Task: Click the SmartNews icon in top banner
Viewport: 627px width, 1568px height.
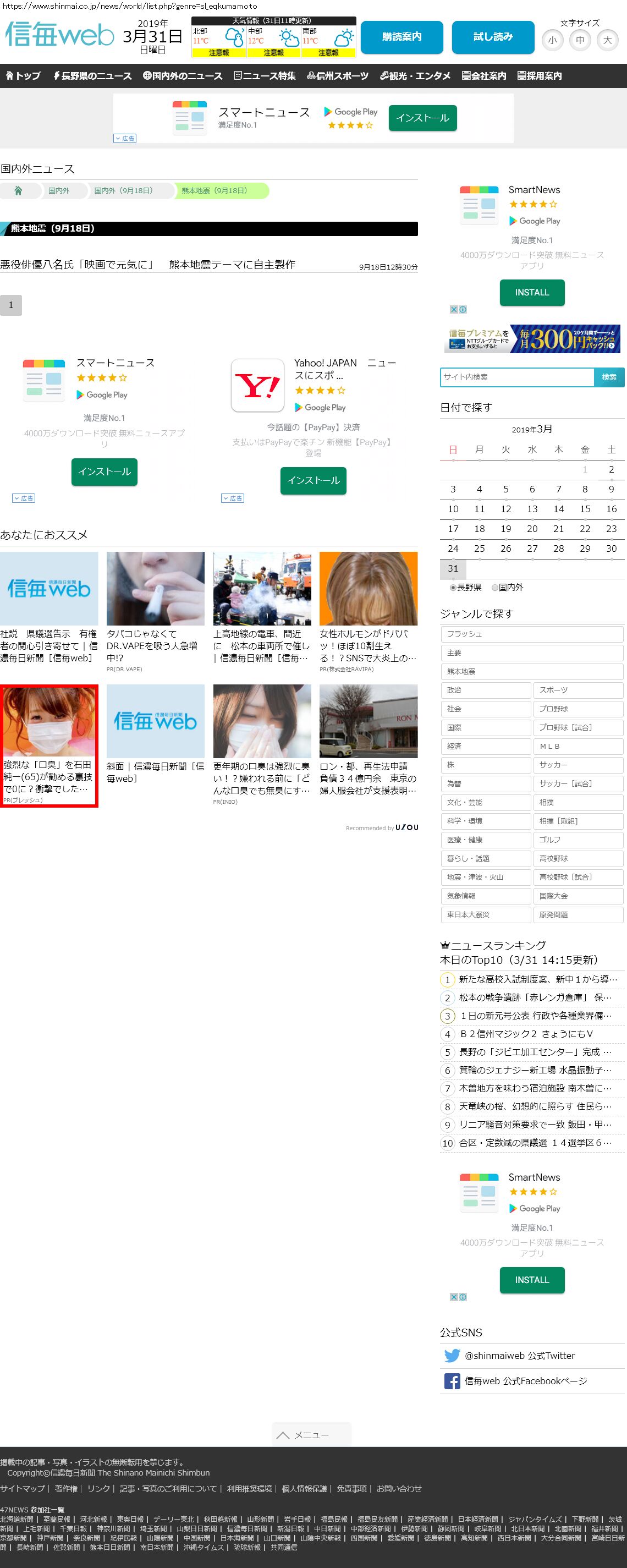Action: point(190,117)
